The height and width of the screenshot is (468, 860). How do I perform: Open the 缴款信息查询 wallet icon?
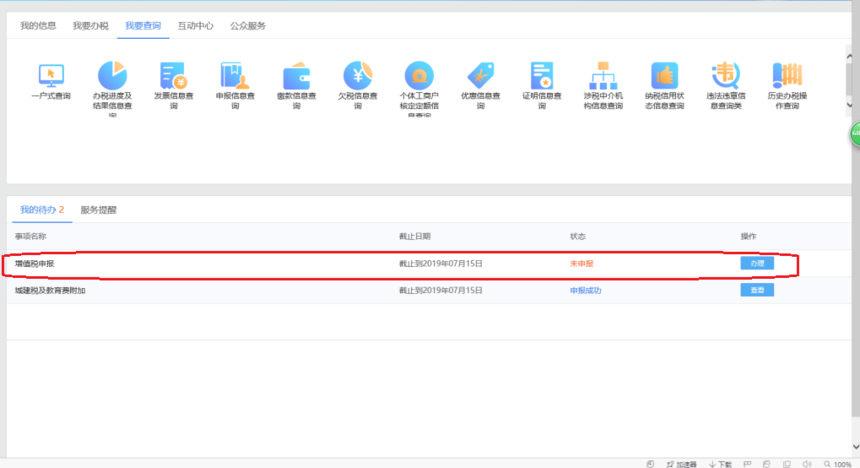click(296, 76)
